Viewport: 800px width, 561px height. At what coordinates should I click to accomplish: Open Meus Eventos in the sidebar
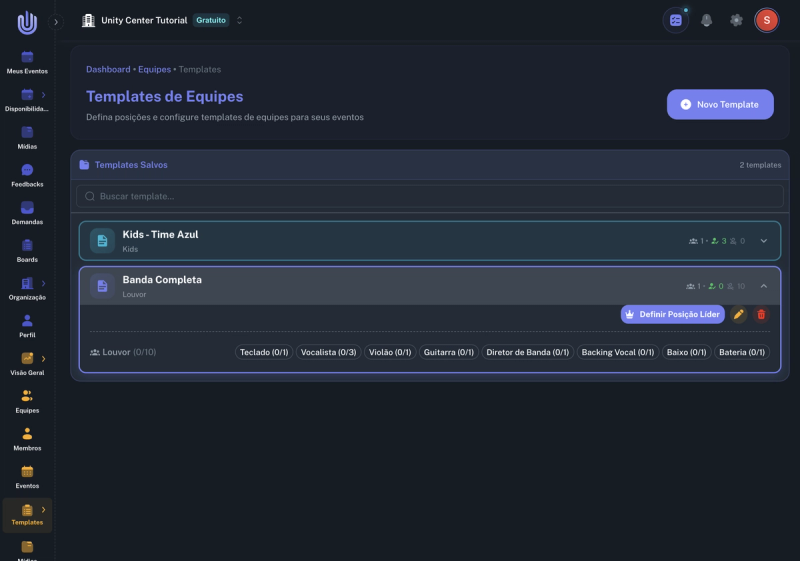[27, 63]
